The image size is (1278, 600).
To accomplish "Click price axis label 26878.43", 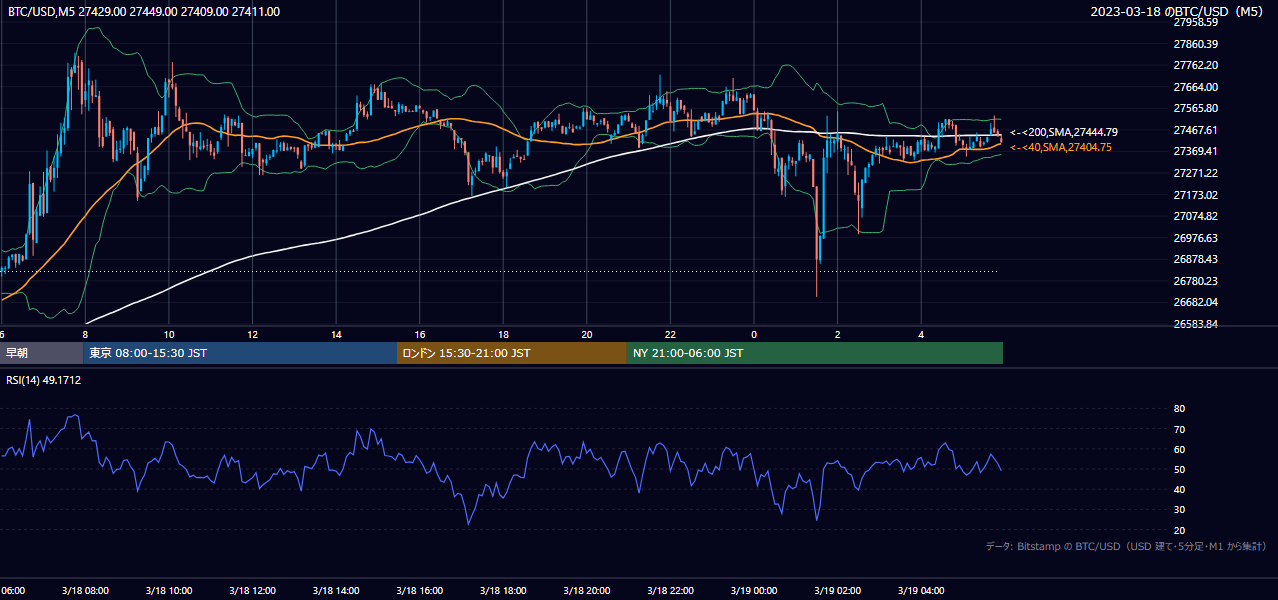I will [x=1196, y=259].
